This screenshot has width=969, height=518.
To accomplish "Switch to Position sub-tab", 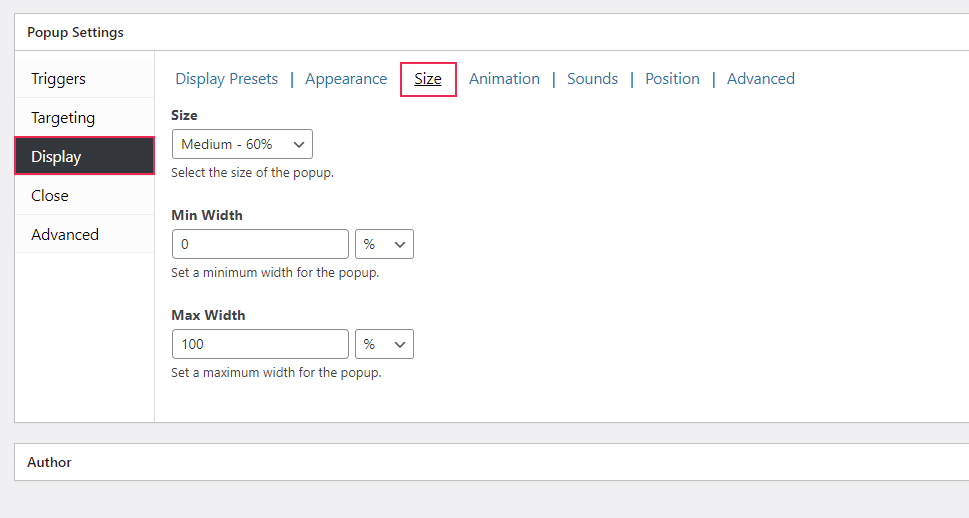I will (x=672, y=79).
